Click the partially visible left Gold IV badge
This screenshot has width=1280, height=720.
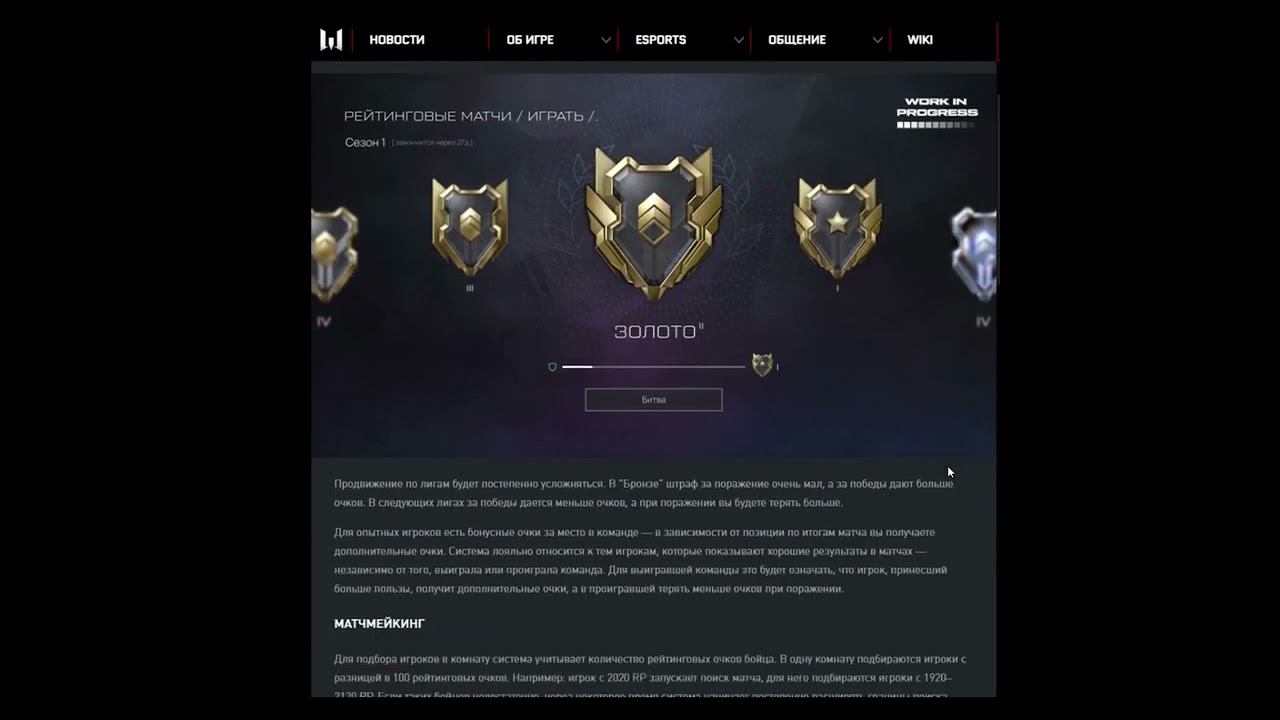[334, 255]
